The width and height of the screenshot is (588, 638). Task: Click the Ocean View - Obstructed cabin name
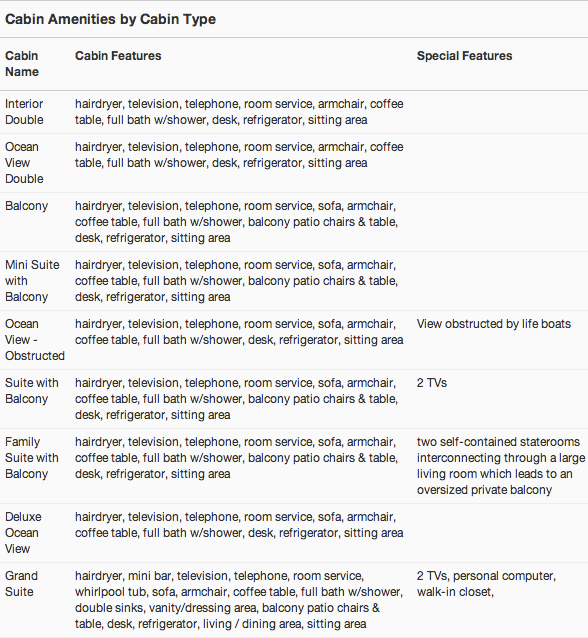pyautogui.click(x=35, y=340)
